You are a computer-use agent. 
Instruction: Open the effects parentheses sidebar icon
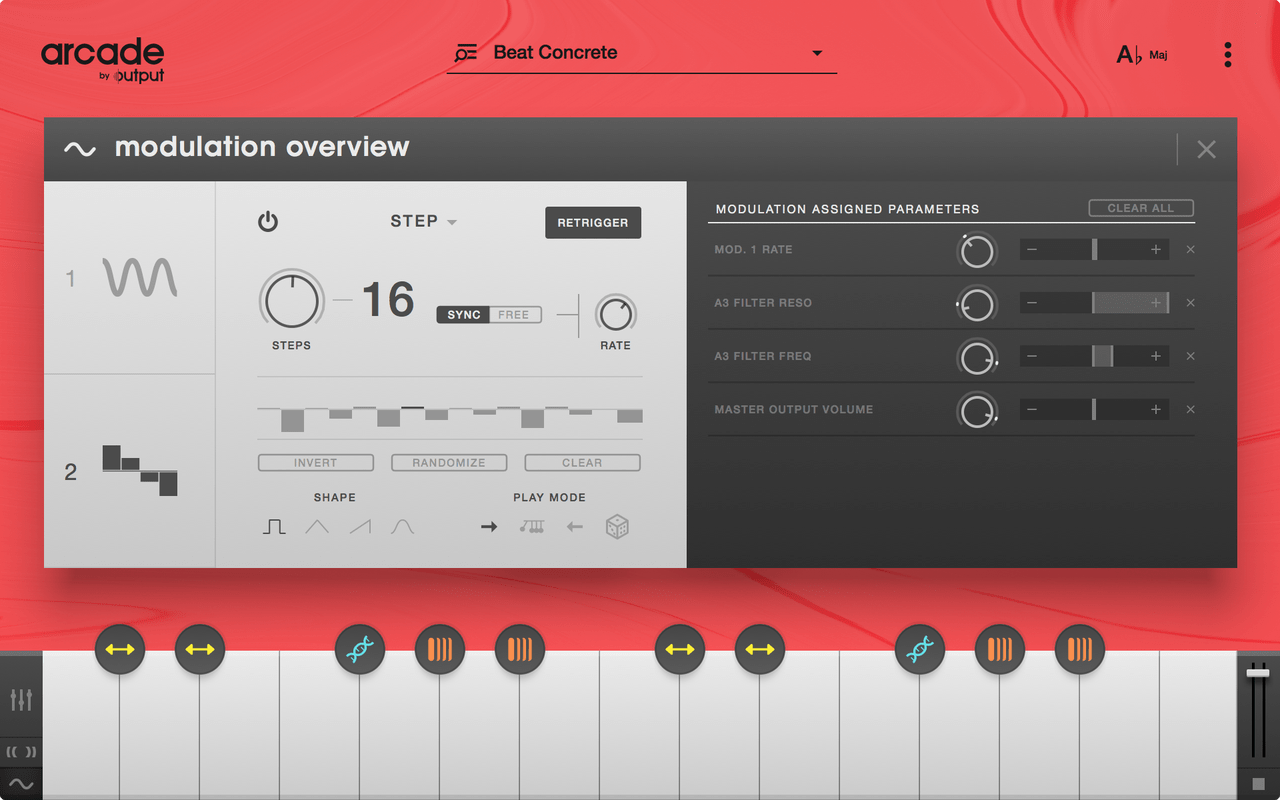21,752
